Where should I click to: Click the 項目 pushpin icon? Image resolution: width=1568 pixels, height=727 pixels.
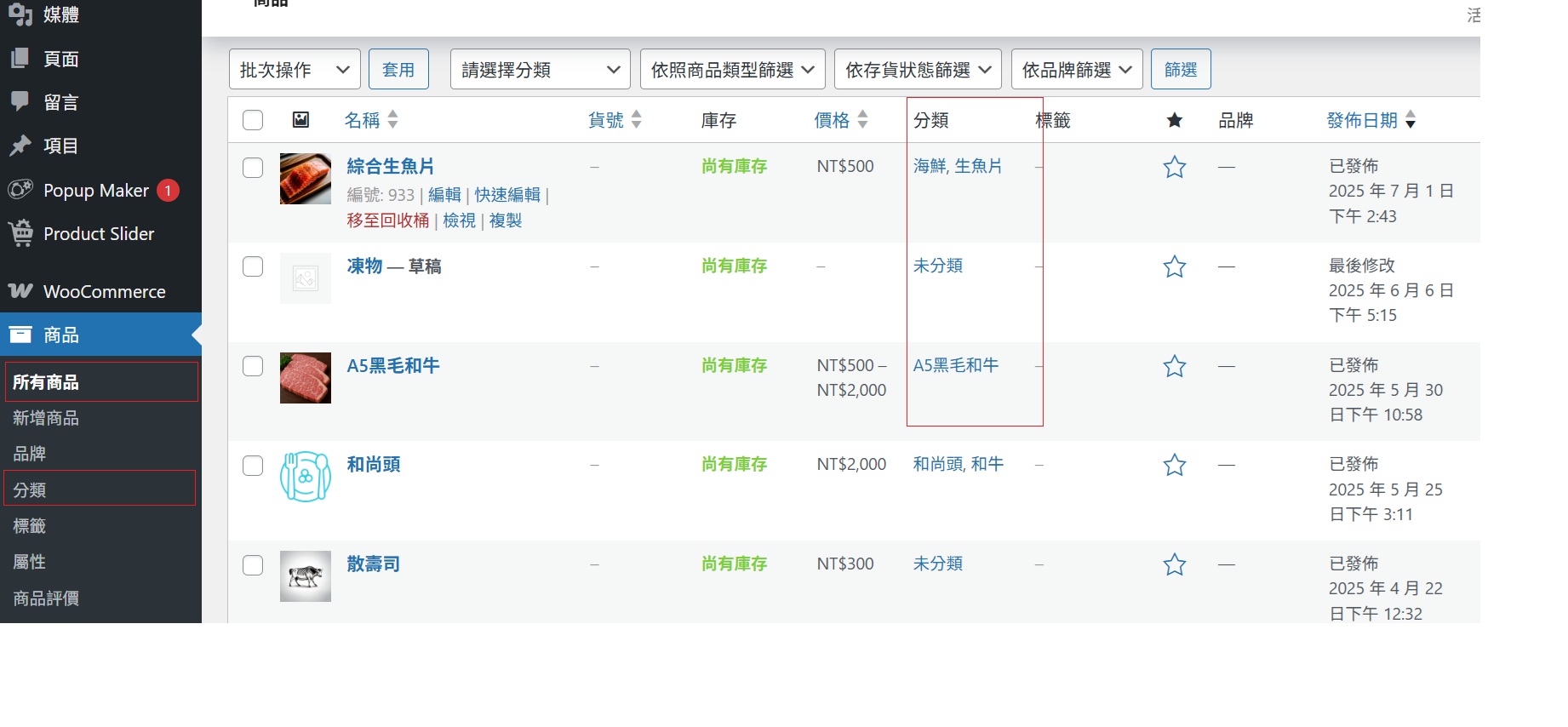click(x=20, y=146)
